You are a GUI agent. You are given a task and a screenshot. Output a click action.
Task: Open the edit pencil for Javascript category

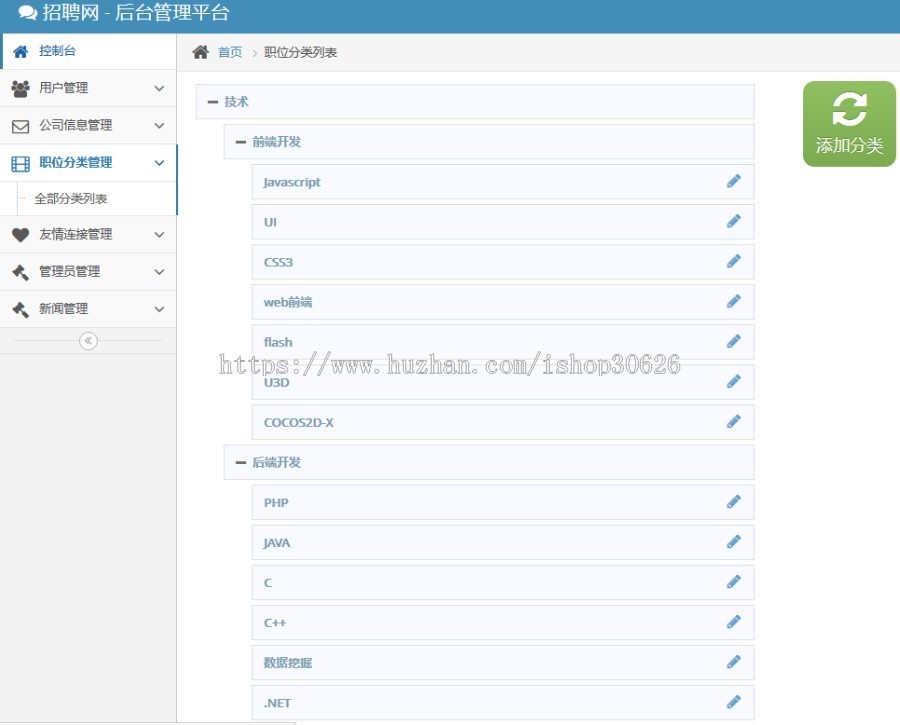pos(734,181)
